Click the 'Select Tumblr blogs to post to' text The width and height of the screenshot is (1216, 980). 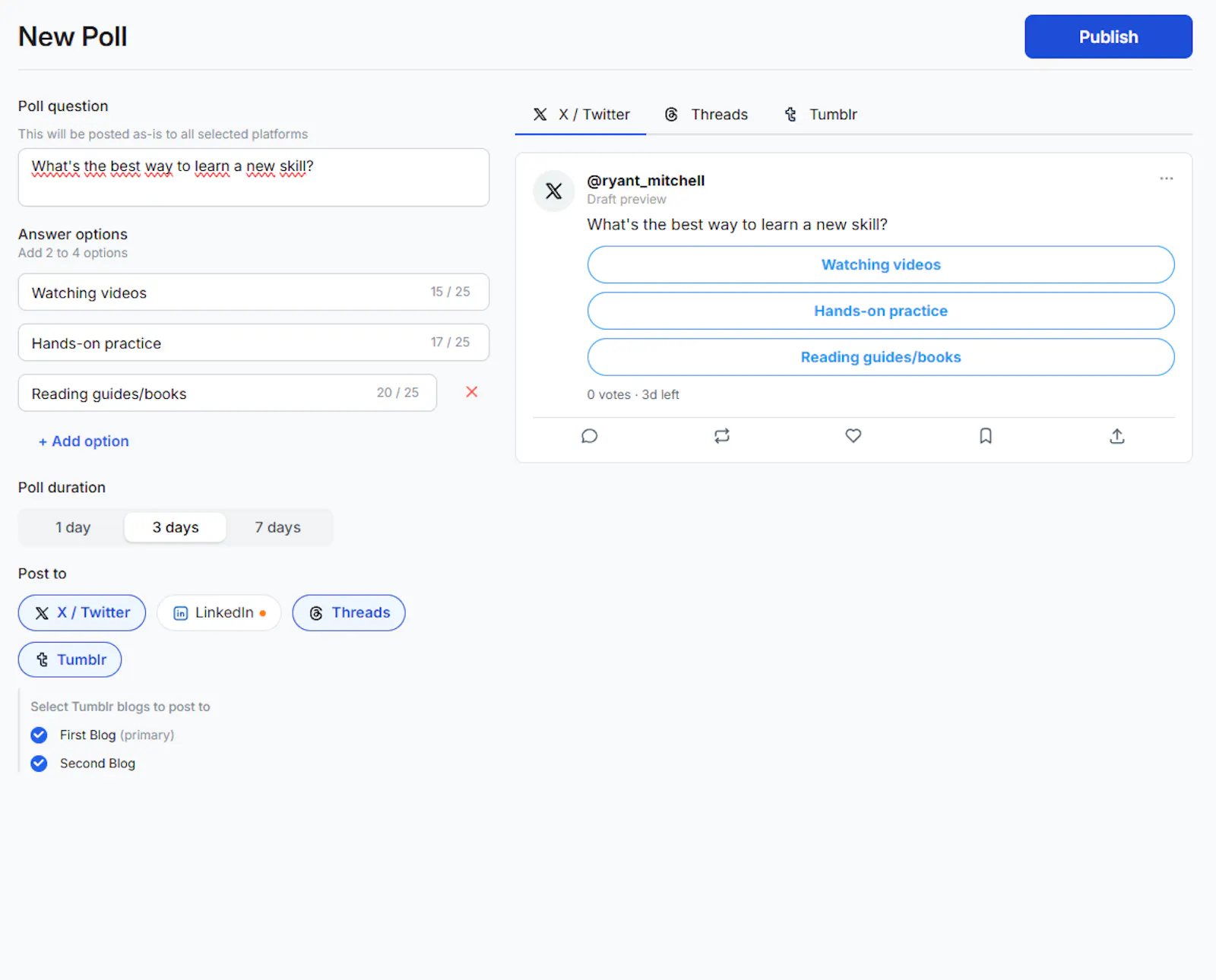(120, 707)
